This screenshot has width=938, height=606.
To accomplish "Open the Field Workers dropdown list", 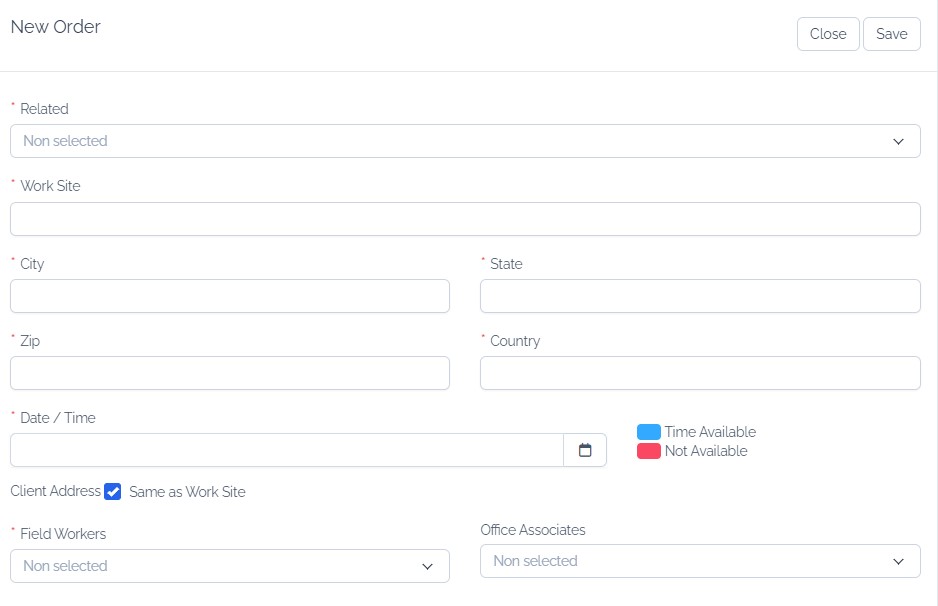I will (x=230, y=566).
